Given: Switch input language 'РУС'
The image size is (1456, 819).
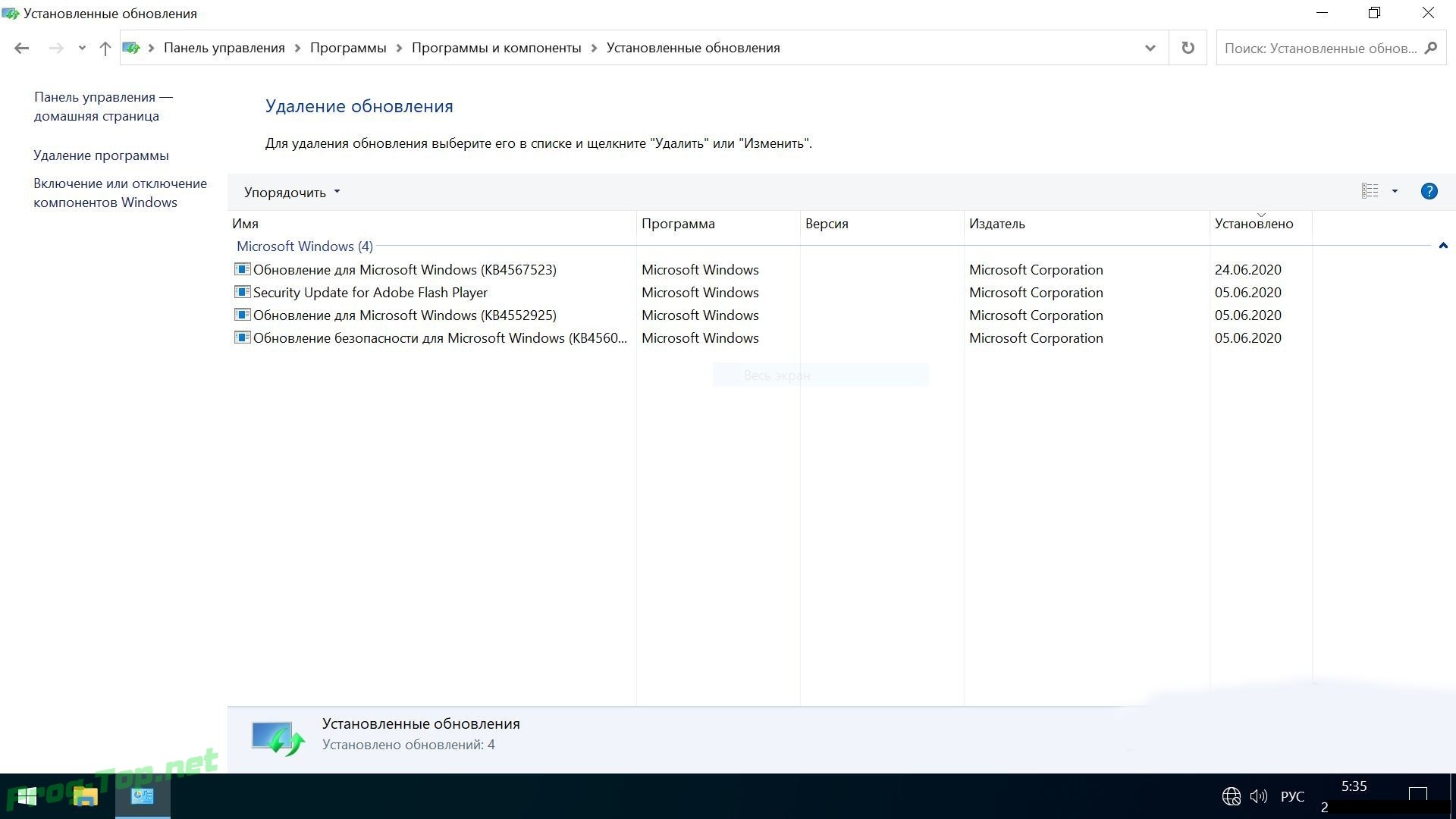Looking at the screenshot, I should (x=1292, y=796).
